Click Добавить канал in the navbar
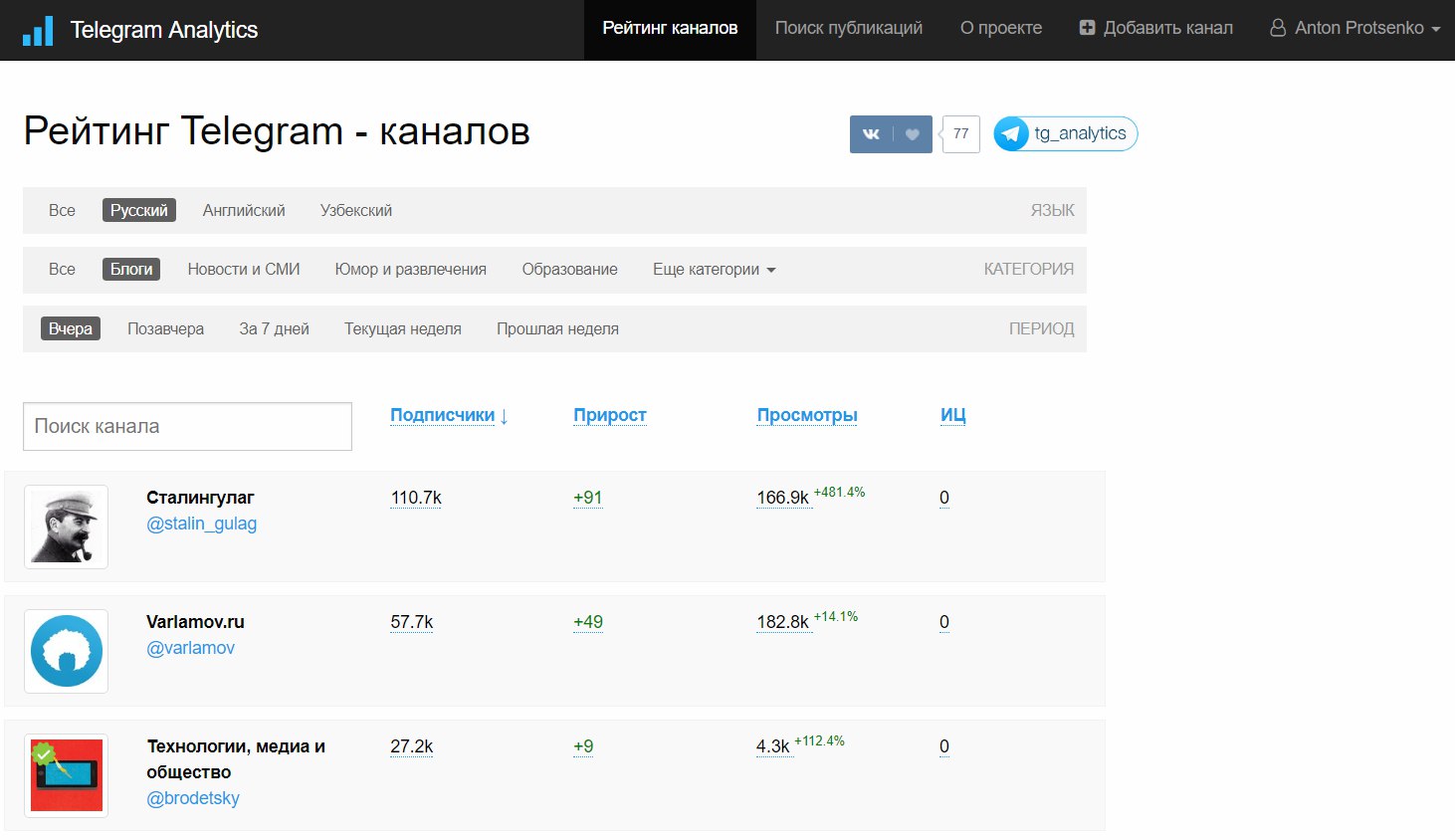The width and height of the screenshot is (1455, 840). [x=1156, y=29]
